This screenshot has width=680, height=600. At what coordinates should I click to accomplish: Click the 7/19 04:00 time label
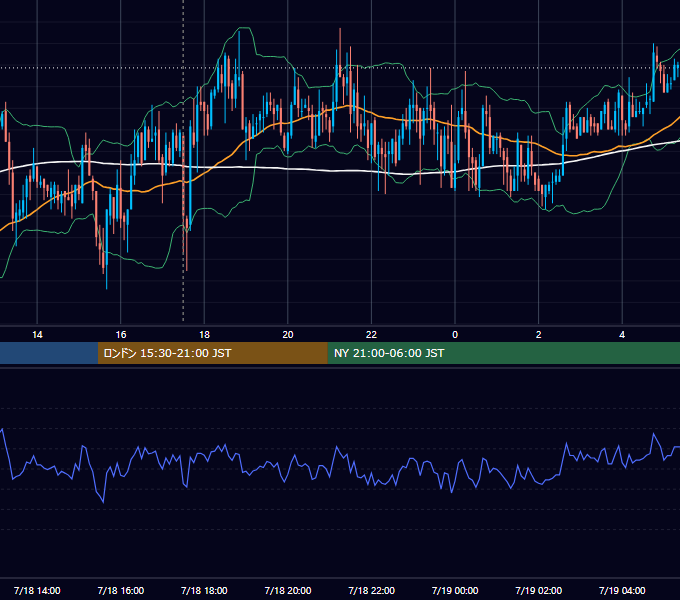click(x=622, y=590)
